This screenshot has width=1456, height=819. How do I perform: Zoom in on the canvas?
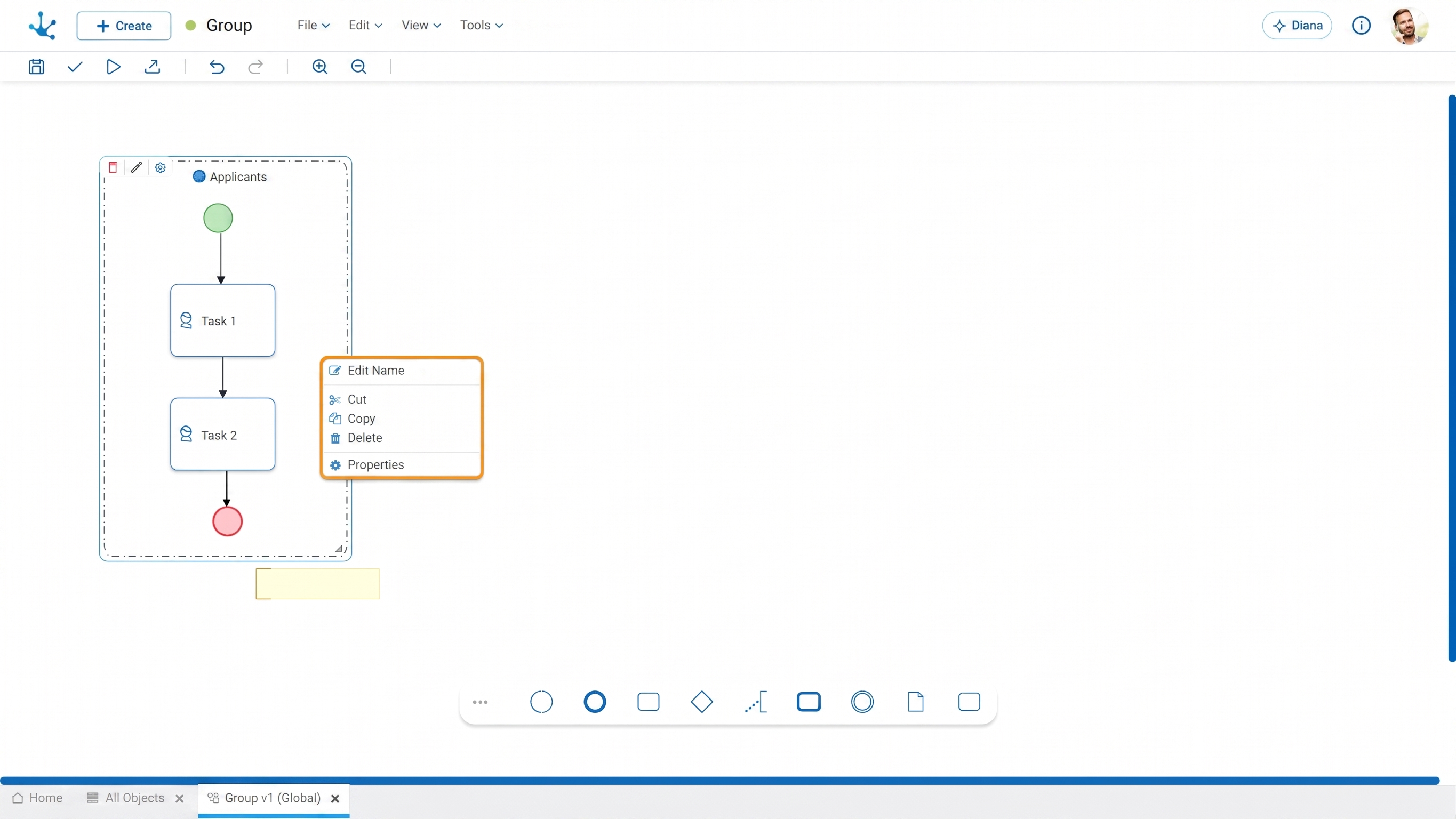pyautogui.click(x=320, y=67)
